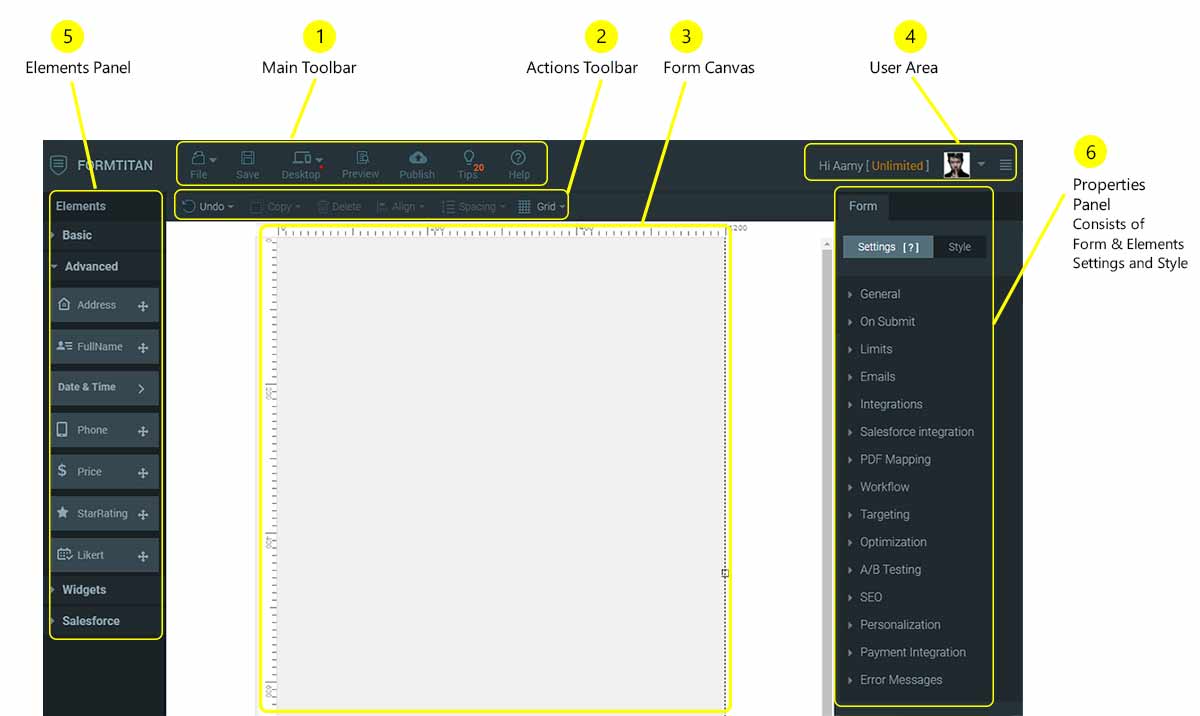
Task: Open the Copy dropdown in actions toolbar
Action: click(273, 206)
